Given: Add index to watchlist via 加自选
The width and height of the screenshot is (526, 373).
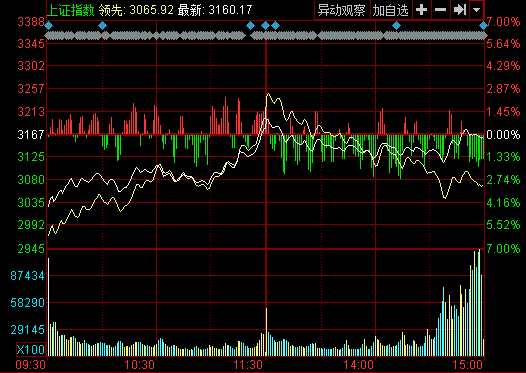Looking at the screenshot, I should (390, 10).
